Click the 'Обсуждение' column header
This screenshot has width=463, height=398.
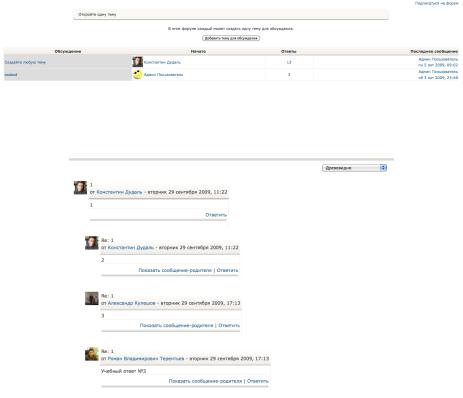(x=68, y=51)
